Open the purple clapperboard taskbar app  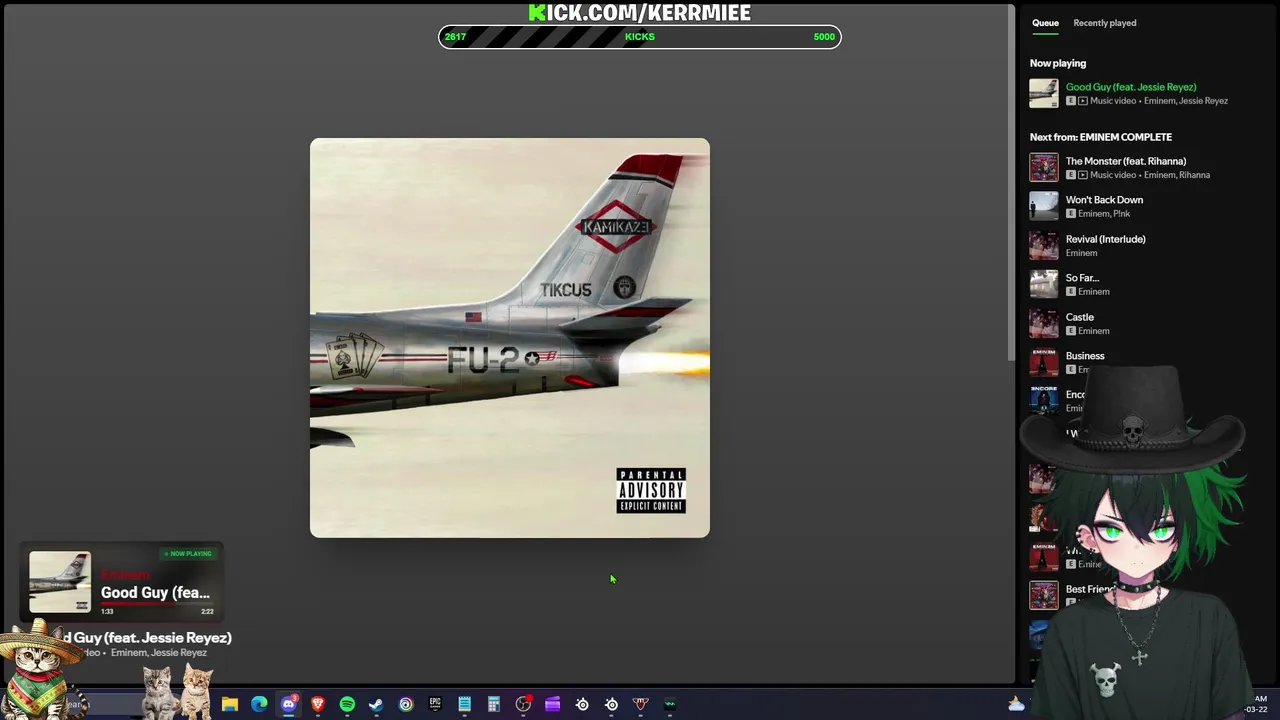click(552, 705)
